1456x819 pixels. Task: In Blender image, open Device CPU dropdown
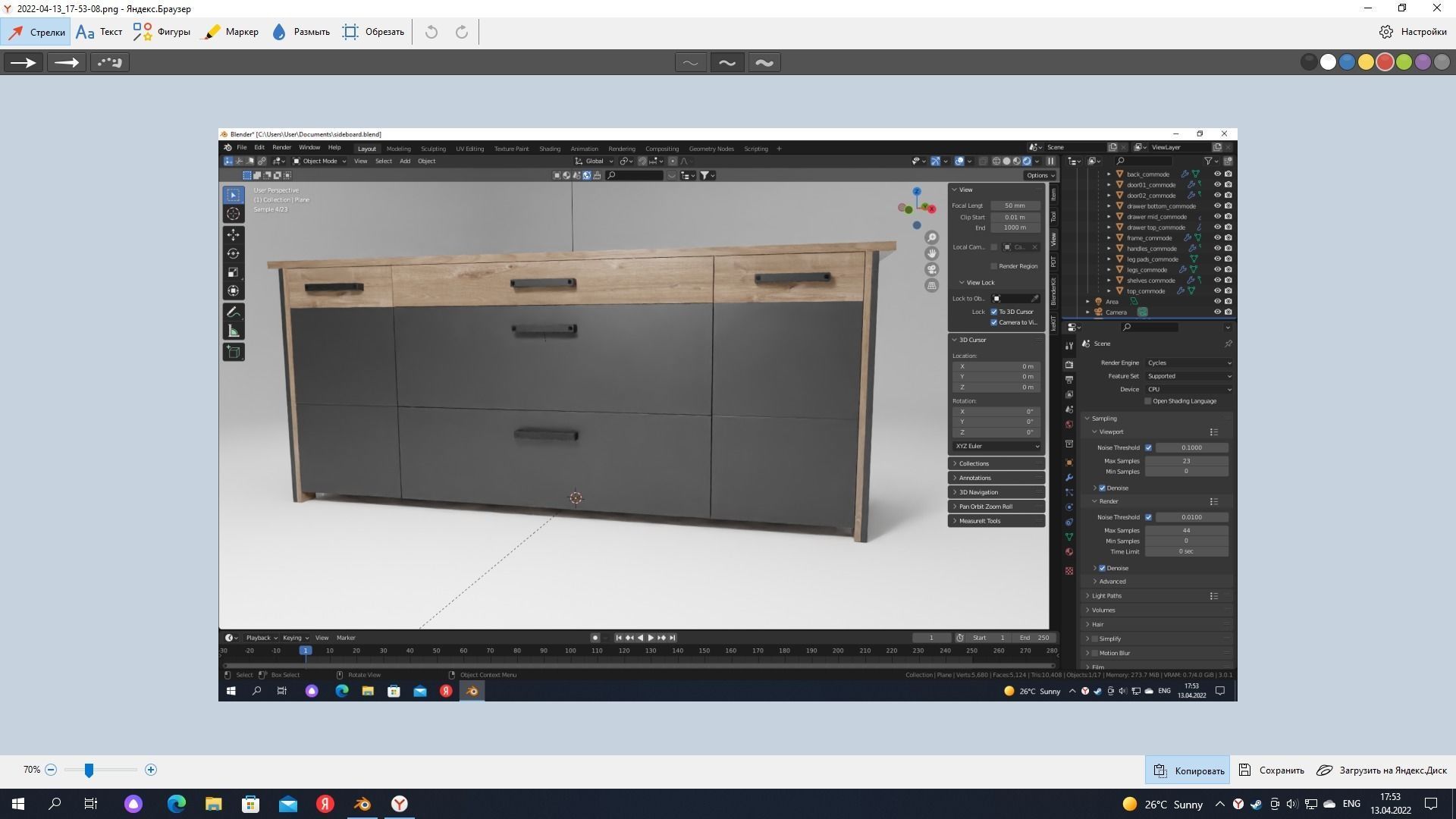point(1189,389)
